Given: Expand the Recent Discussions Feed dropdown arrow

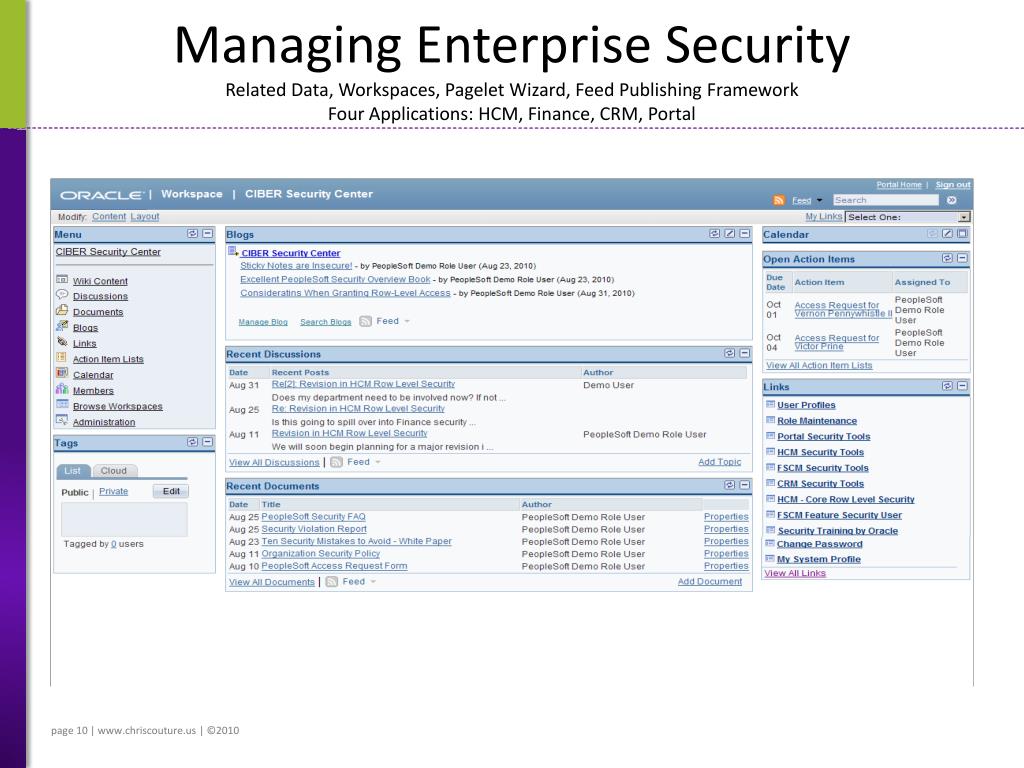Looking at the screenshot, I should tap(377, 462).
